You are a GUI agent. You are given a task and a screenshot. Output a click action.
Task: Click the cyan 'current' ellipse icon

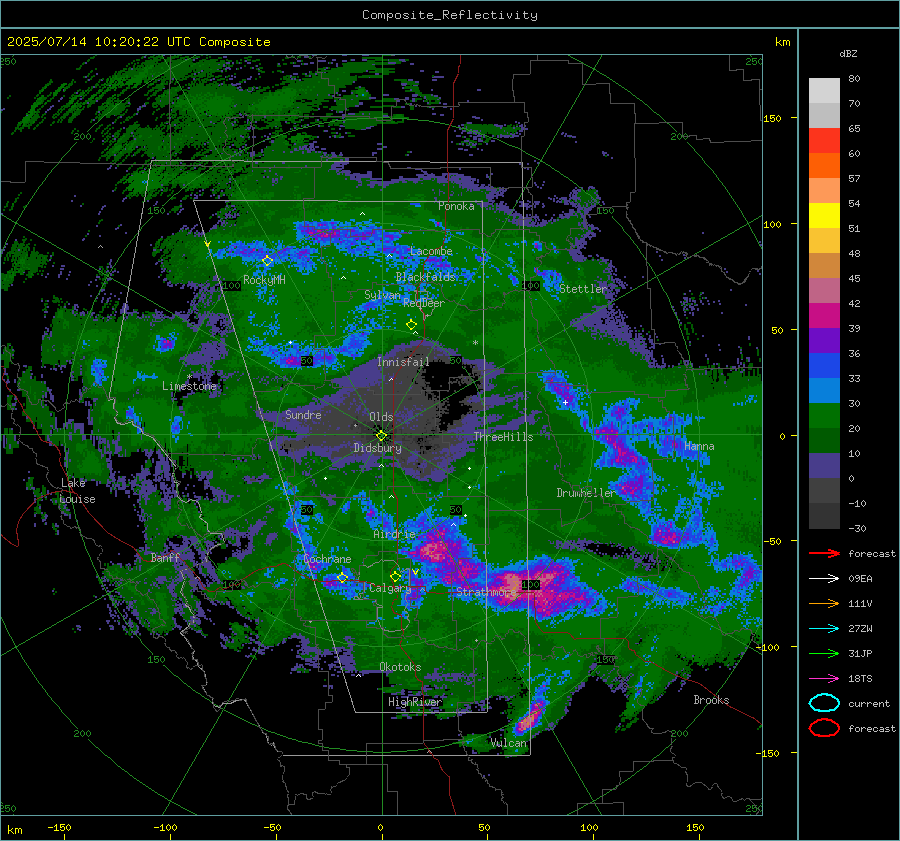(x=824, y=703)
